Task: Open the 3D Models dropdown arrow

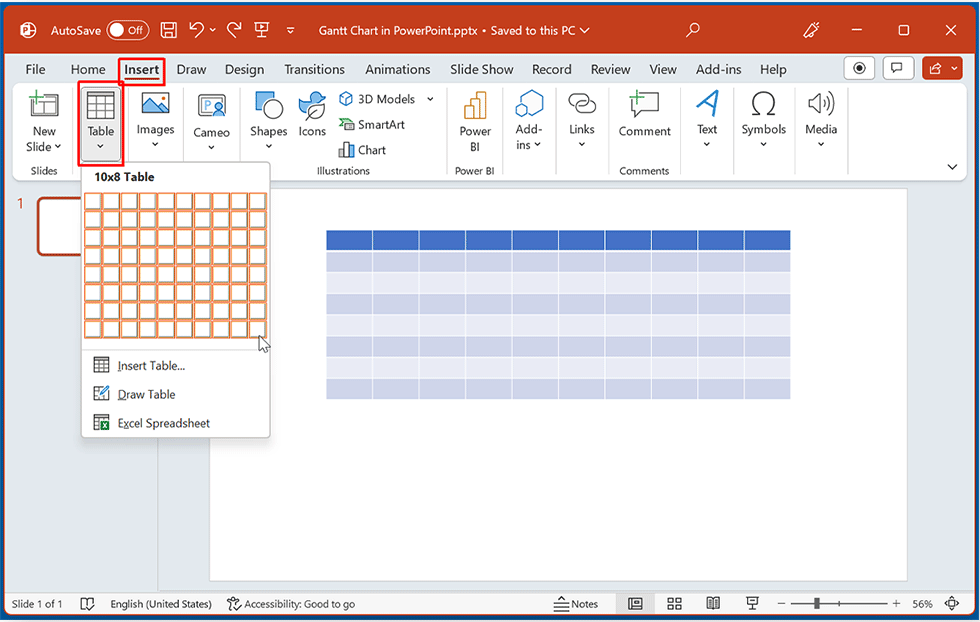Action: coord(430,99)
